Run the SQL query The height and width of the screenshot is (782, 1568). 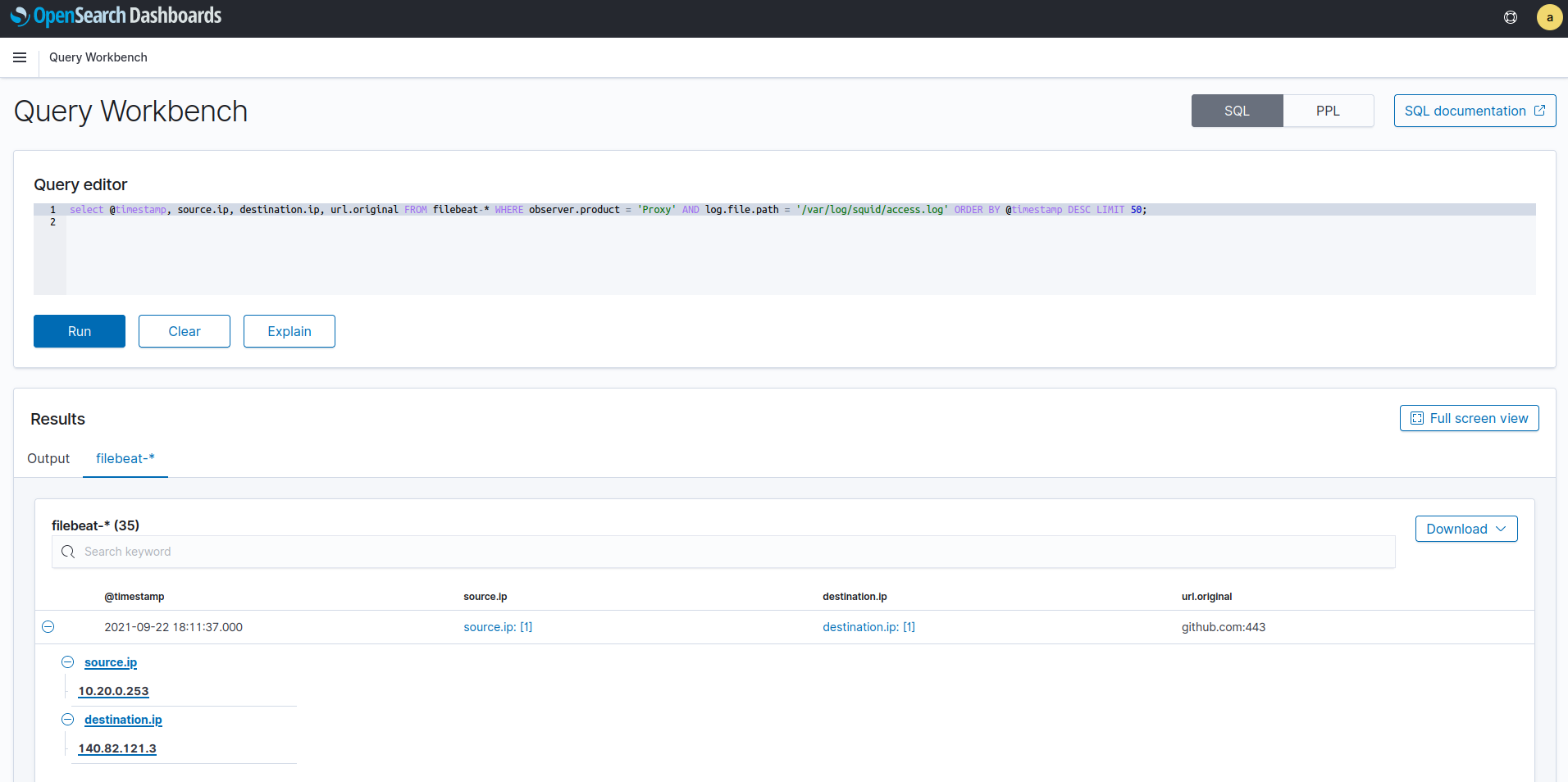point(80,331)
